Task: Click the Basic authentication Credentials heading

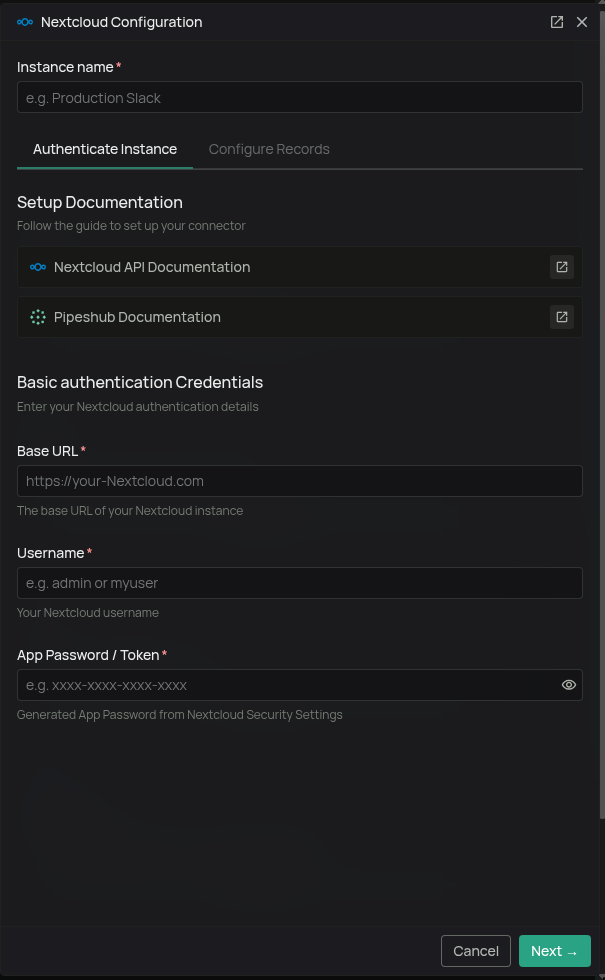Action: [x=140, y=382]
